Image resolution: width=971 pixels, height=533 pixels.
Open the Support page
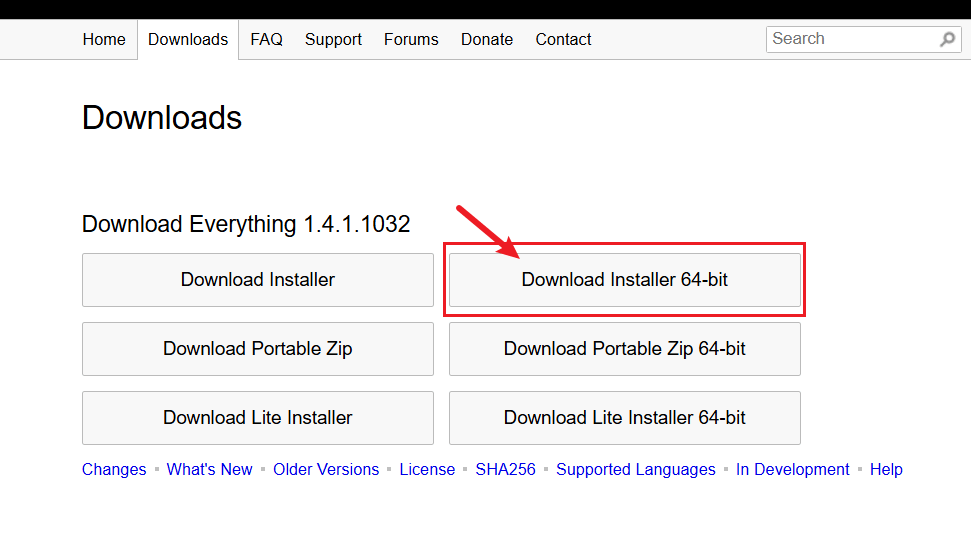333,40
